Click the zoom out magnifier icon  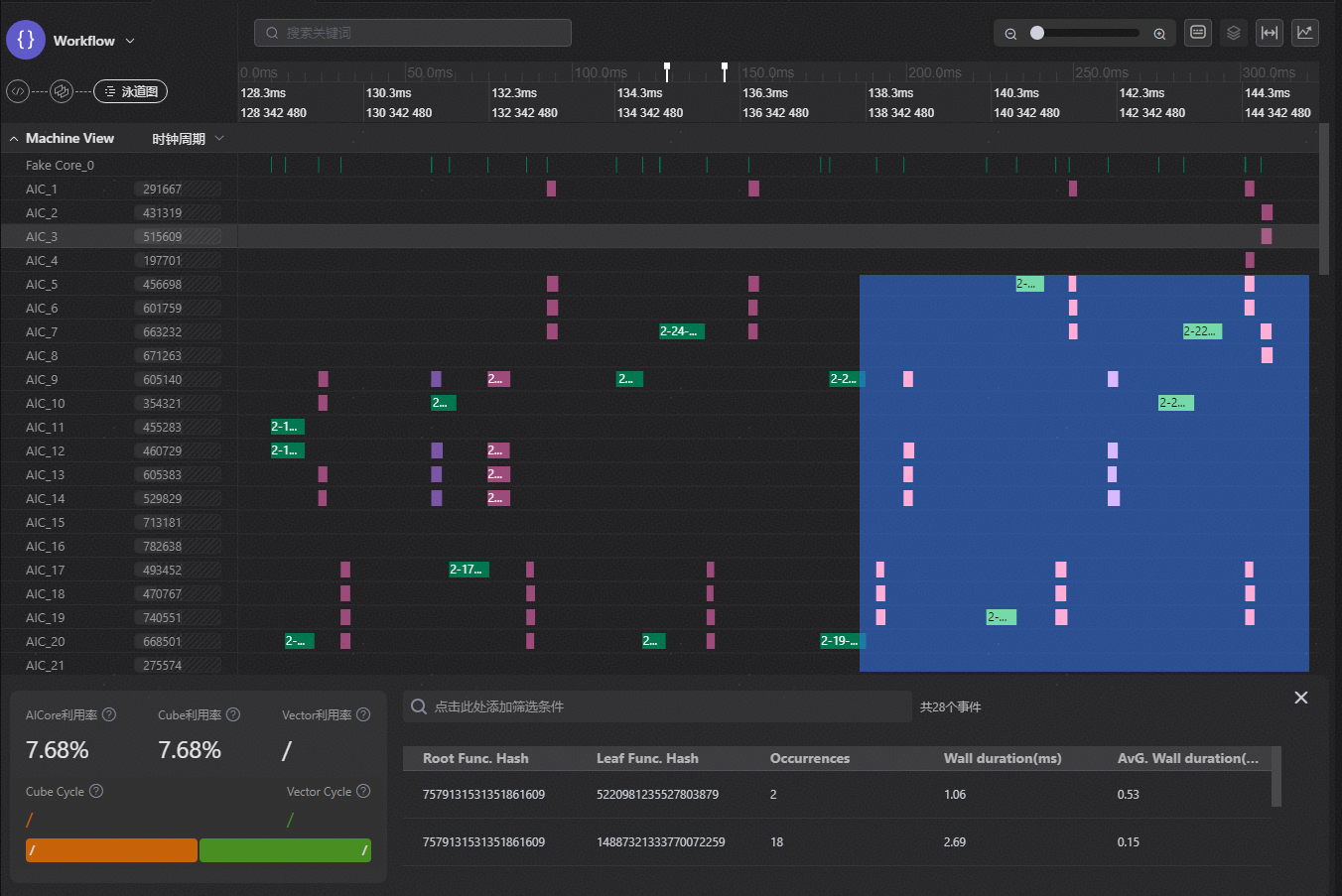point(1010,34)
